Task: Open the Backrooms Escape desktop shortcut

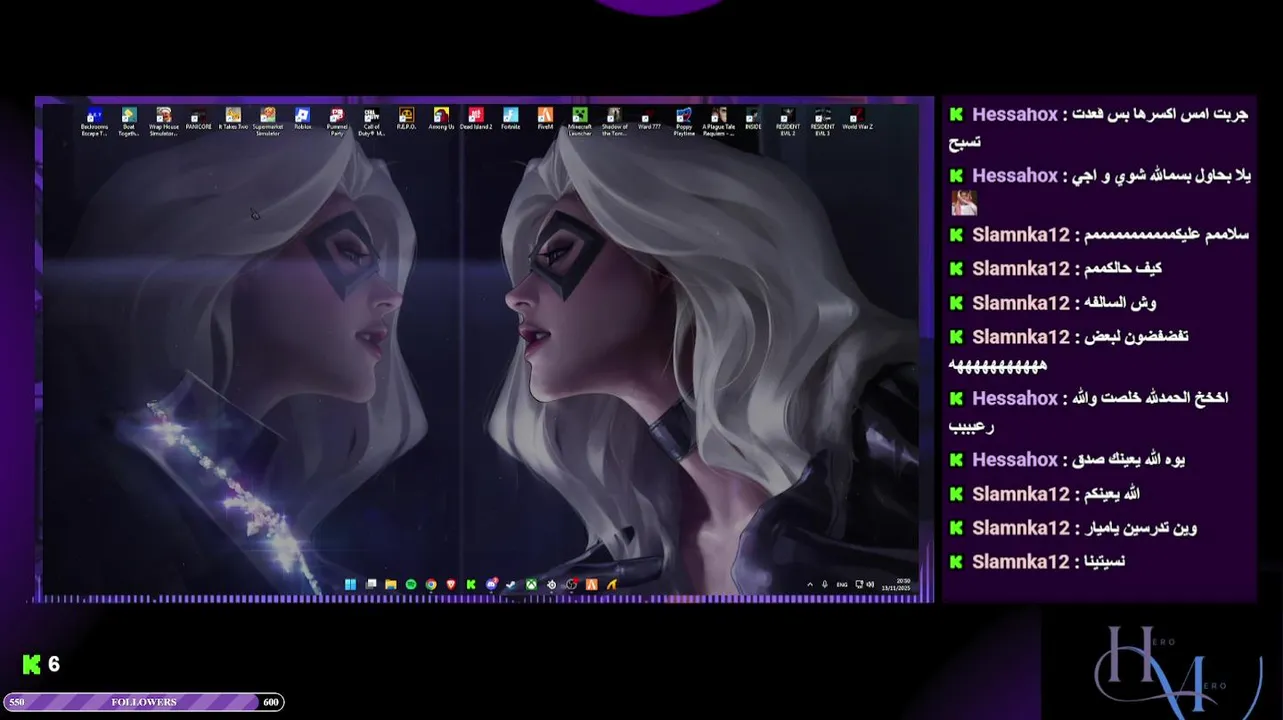Action: 94,121
